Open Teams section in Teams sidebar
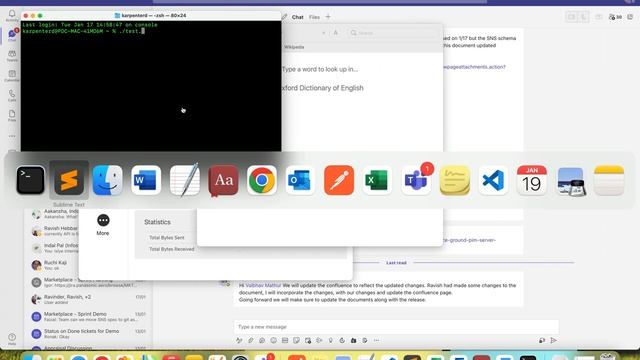 pos(12,56)
